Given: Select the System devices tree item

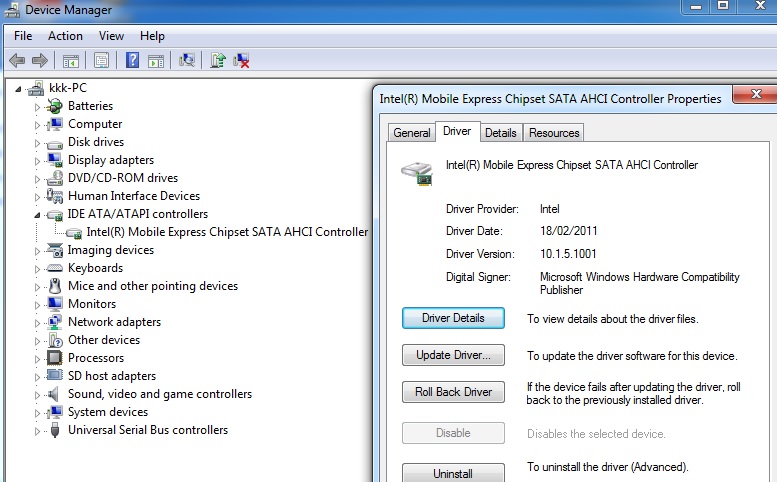Looking at the screenshot, I should [108, 412].
